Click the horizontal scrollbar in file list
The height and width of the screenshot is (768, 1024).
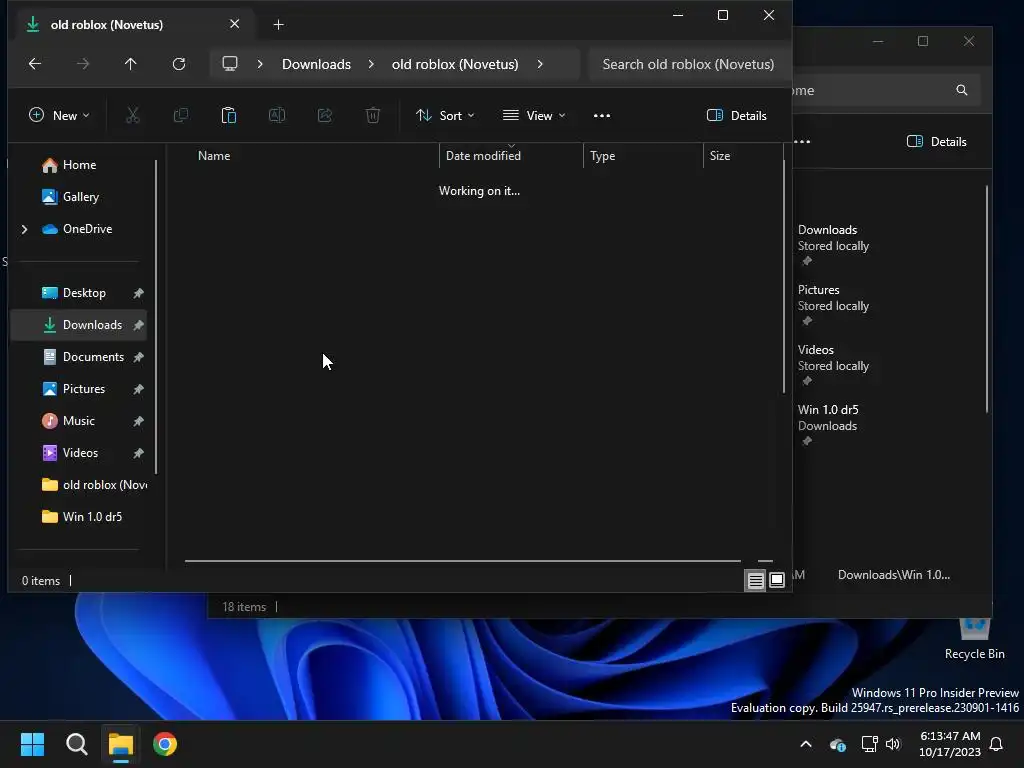tap(462, 560)
